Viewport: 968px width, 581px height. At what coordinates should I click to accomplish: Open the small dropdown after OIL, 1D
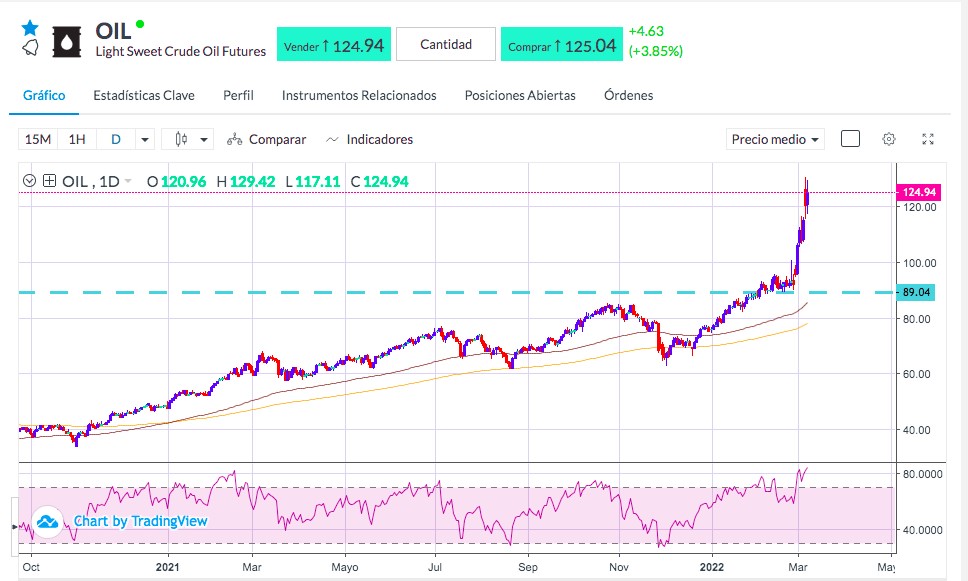tap(128, 181)
